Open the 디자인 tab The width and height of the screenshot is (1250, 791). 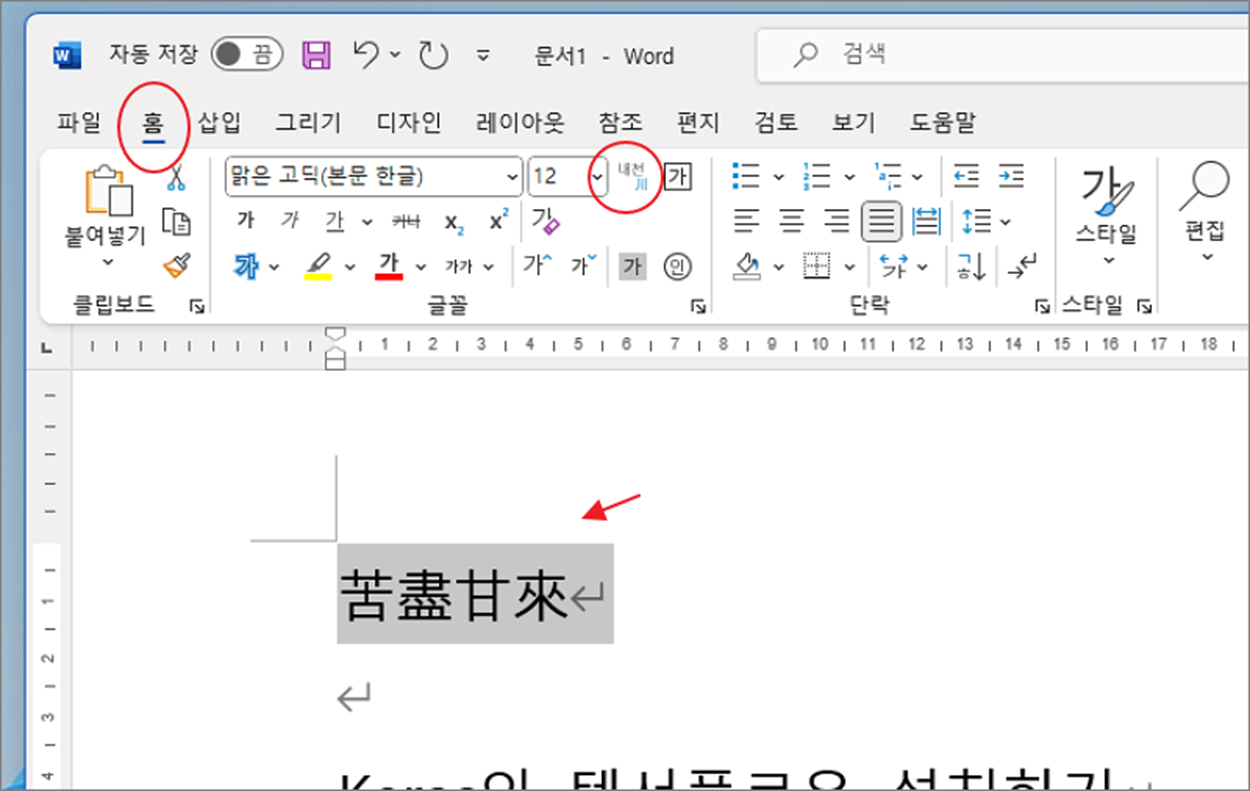[409, 123]
